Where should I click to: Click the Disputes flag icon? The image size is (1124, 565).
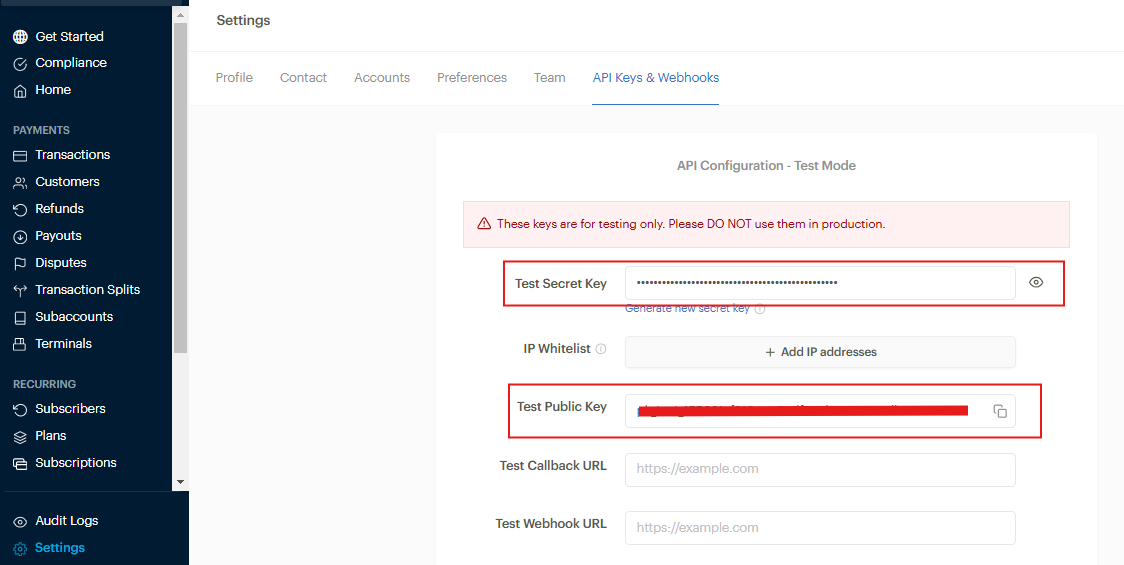(20, 263)
